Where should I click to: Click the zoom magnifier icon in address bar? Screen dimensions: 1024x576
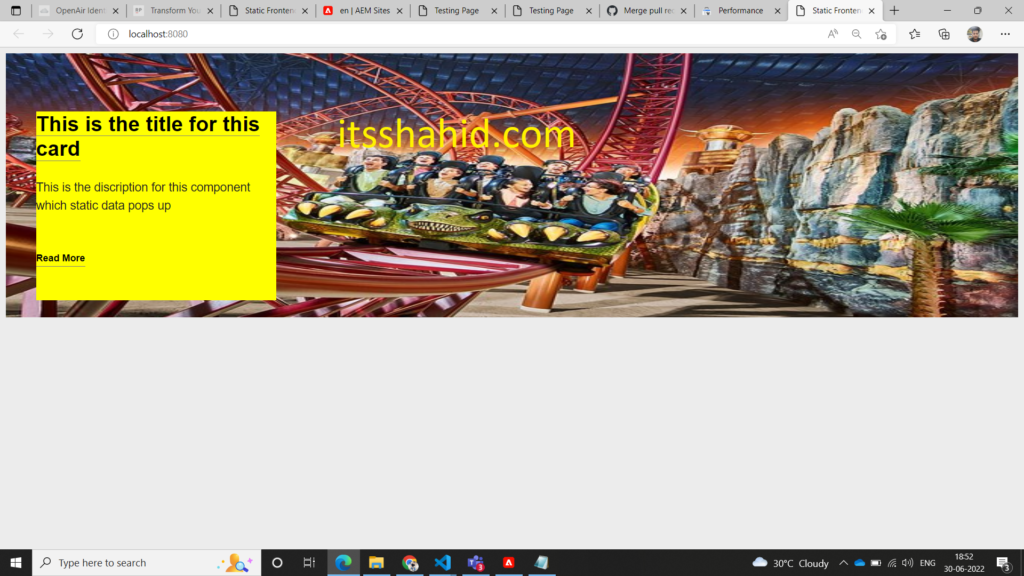coord(856,34)
